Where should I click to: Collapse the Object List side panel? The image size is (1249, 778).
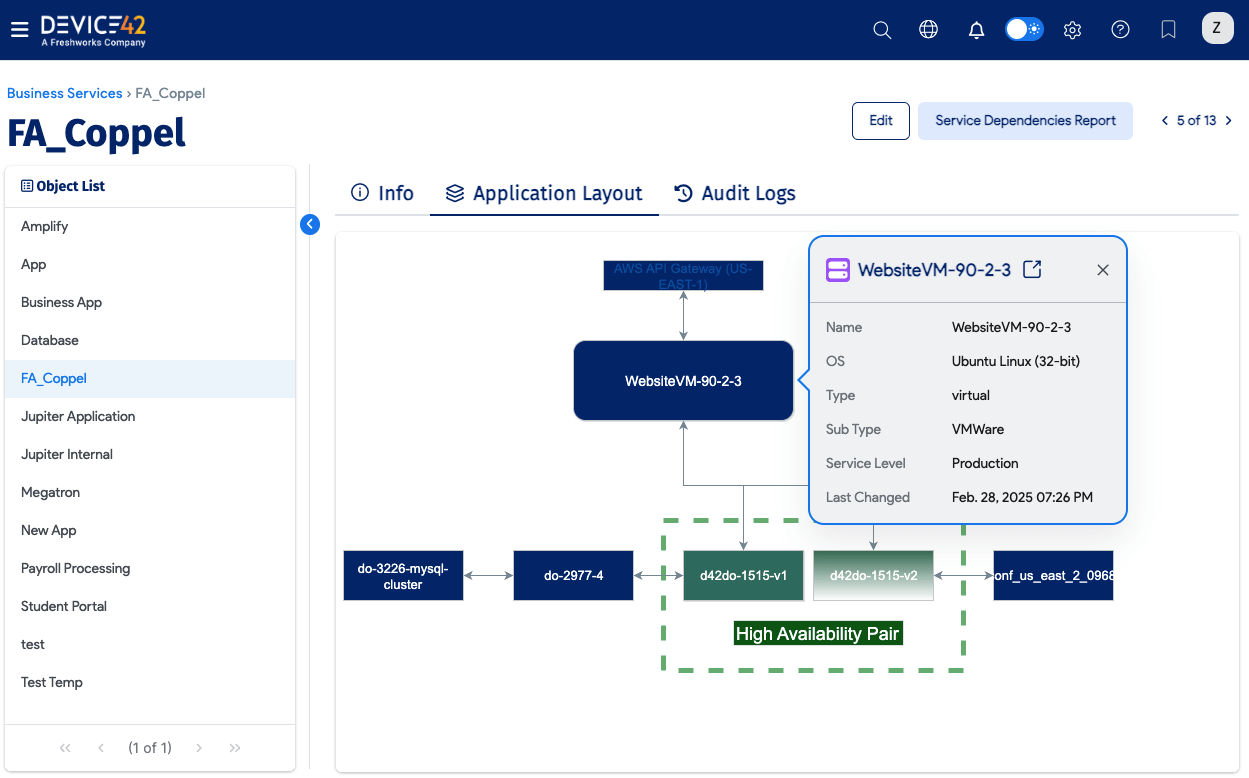click(x=310, y=224)
